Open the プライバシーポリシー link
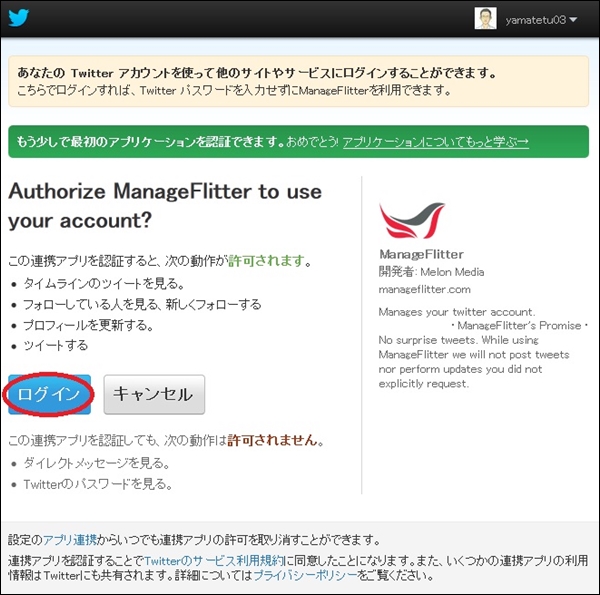This screenshot has width=600, height=595. (305, 575)
